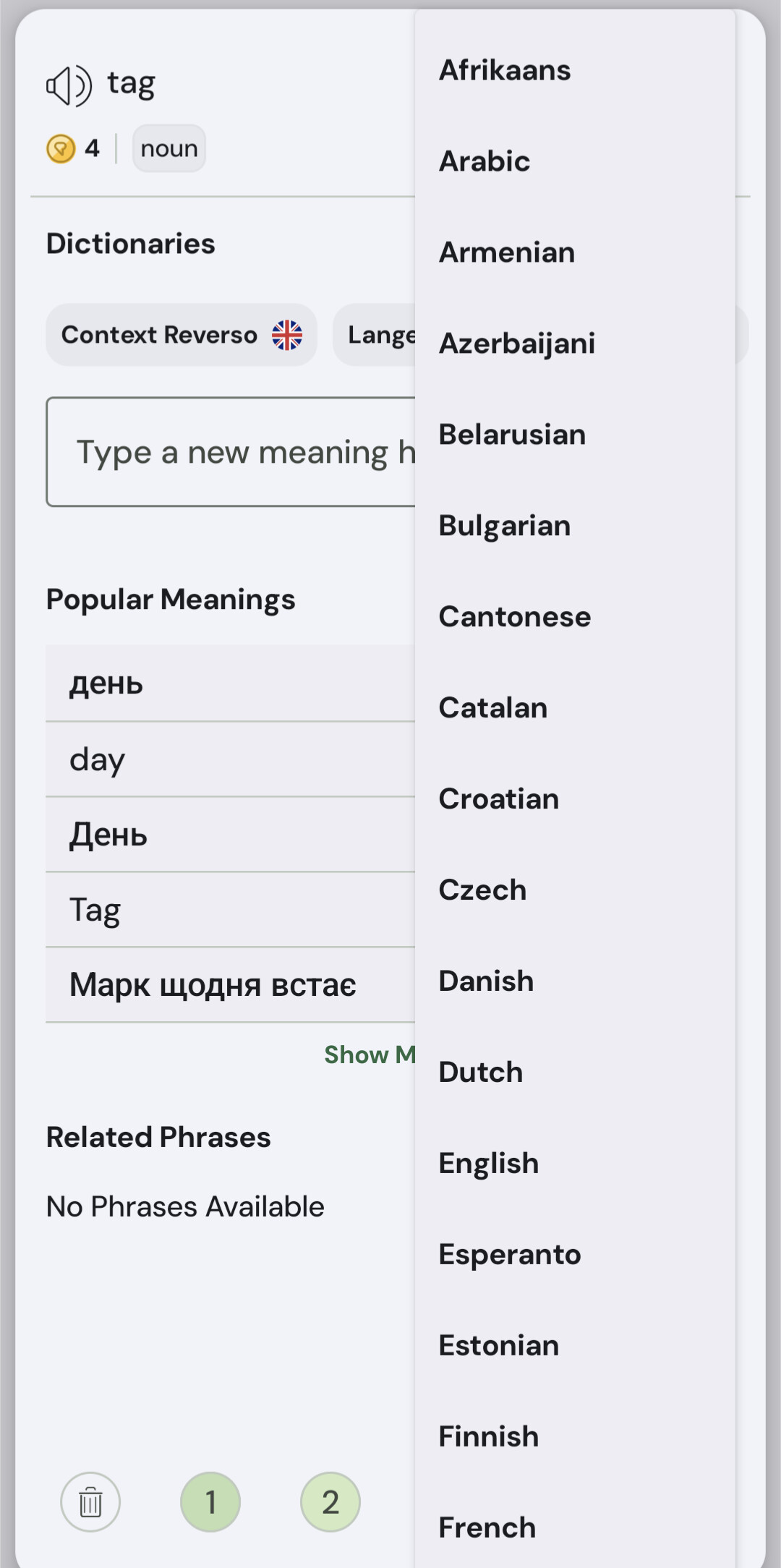Show more popular meanings

pyautogui.click(x=370, y=1054)
